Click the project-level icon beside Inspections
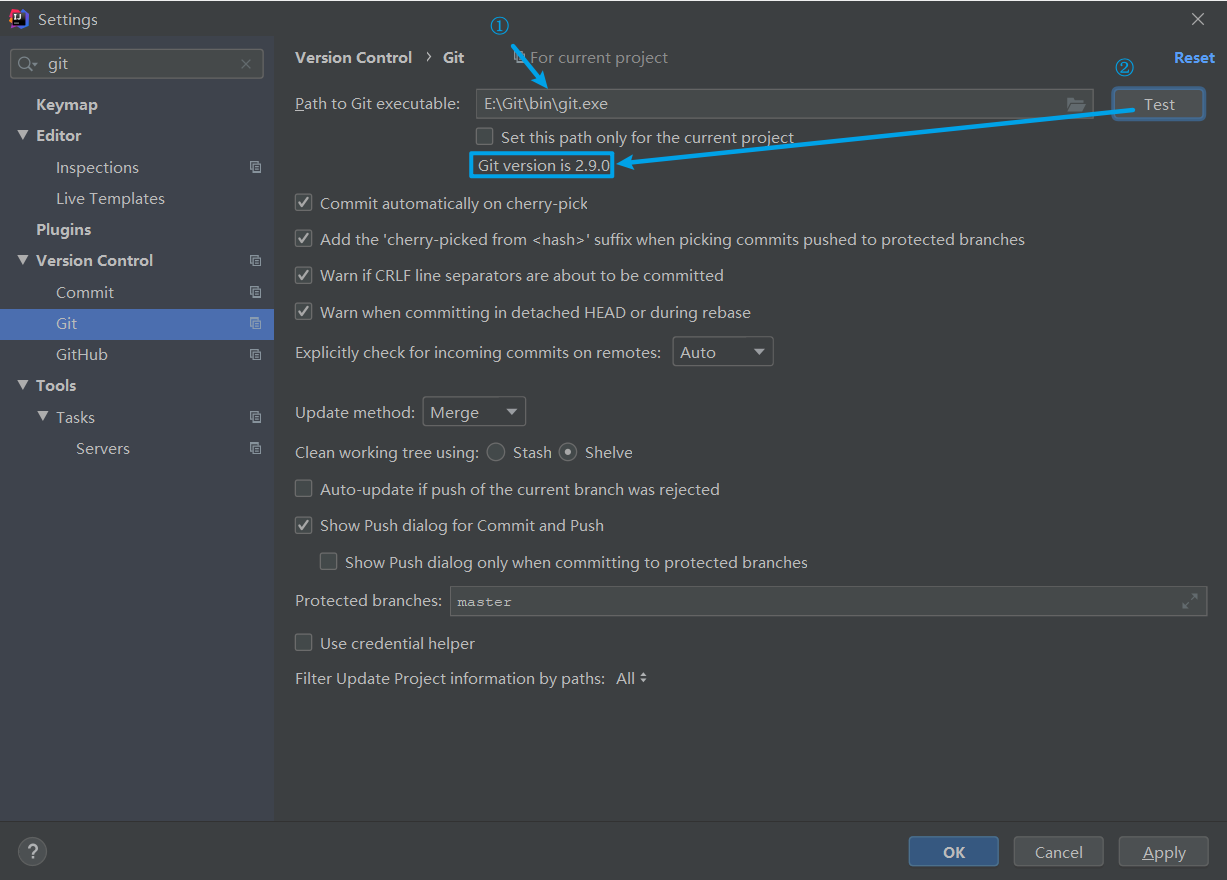The image size is (1227, 880). pyautogui.click(x=255, y=167)
